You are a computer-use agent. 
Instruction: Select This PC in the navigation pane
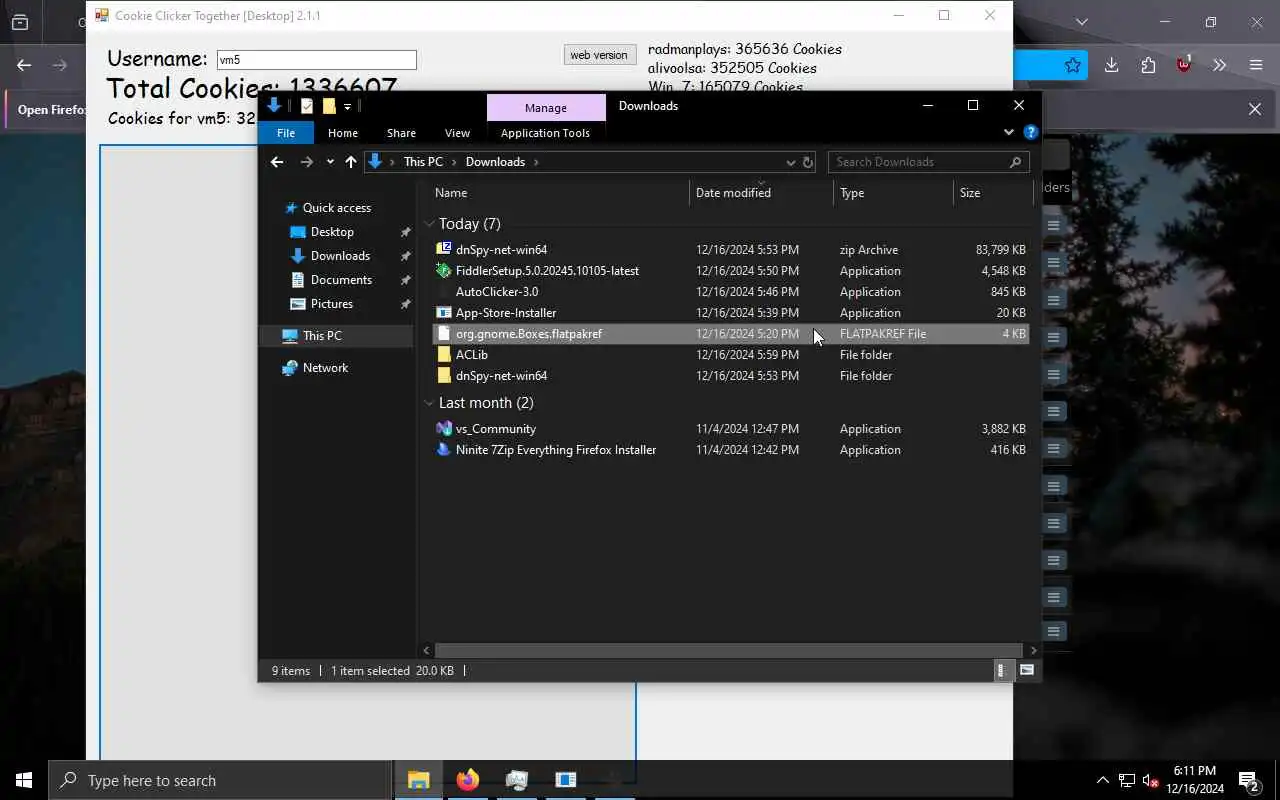[x=336, y=336]
